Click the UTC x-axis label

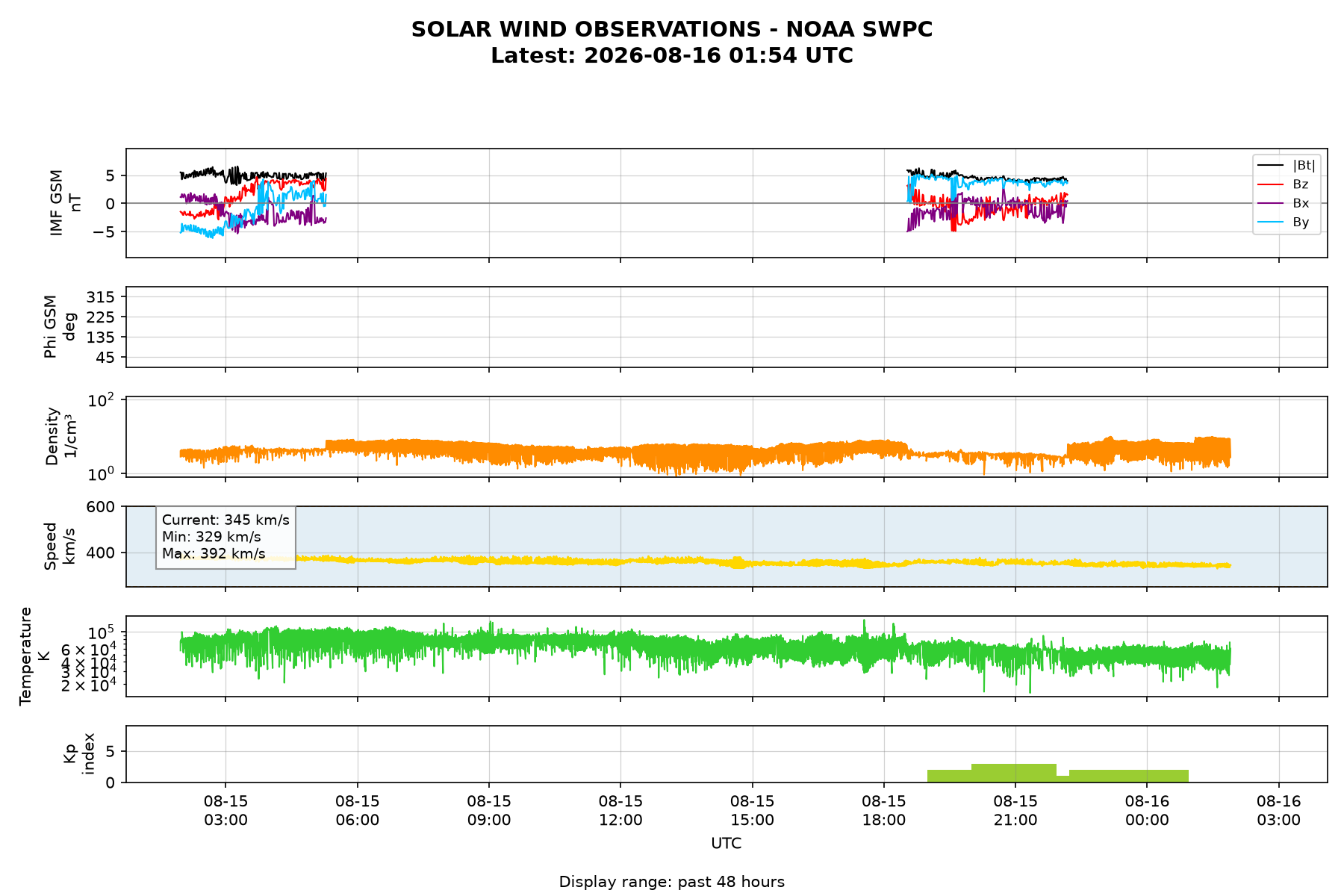tap(727, 844)
